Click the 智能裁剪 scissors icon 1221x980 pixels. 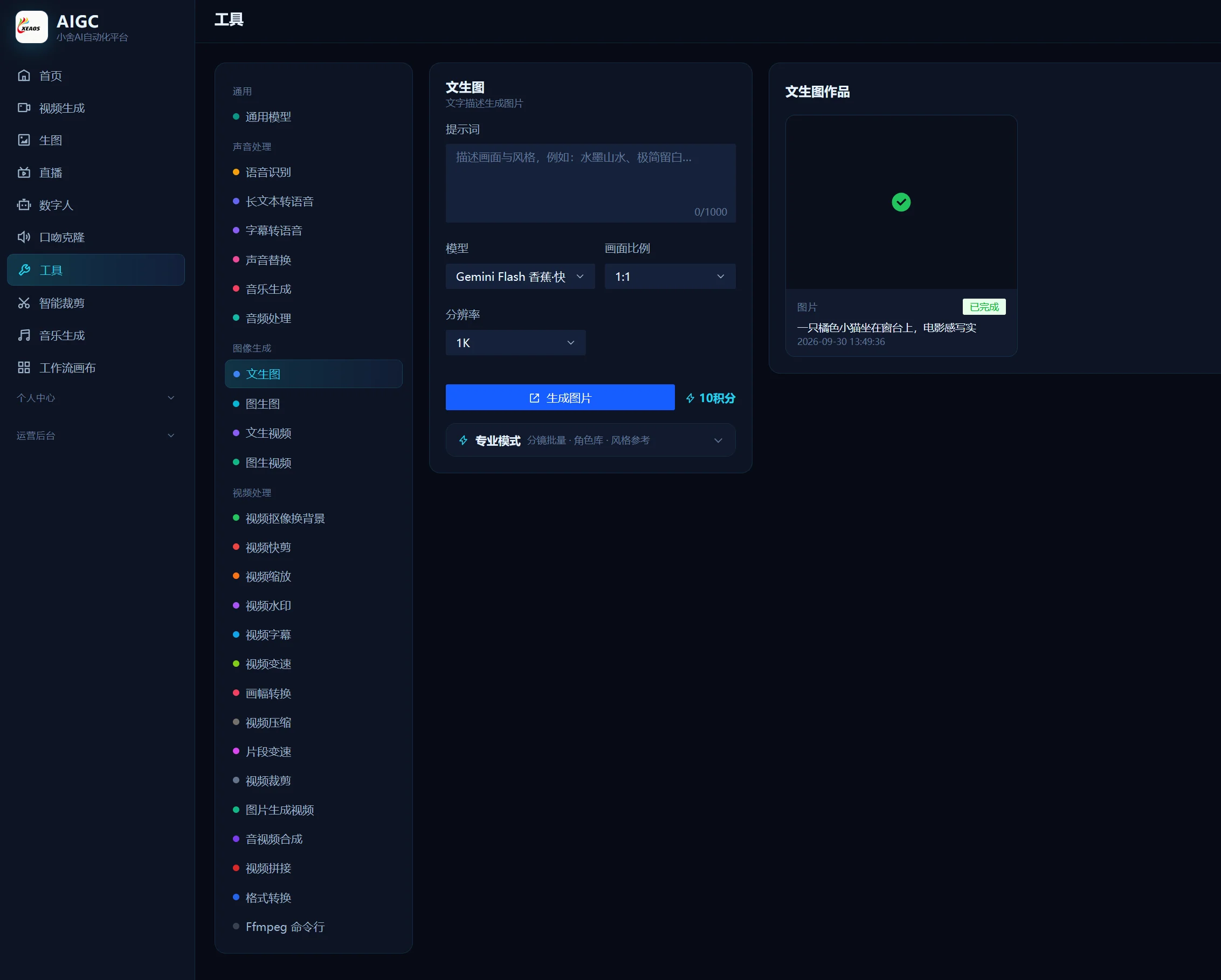click(24, 303)
